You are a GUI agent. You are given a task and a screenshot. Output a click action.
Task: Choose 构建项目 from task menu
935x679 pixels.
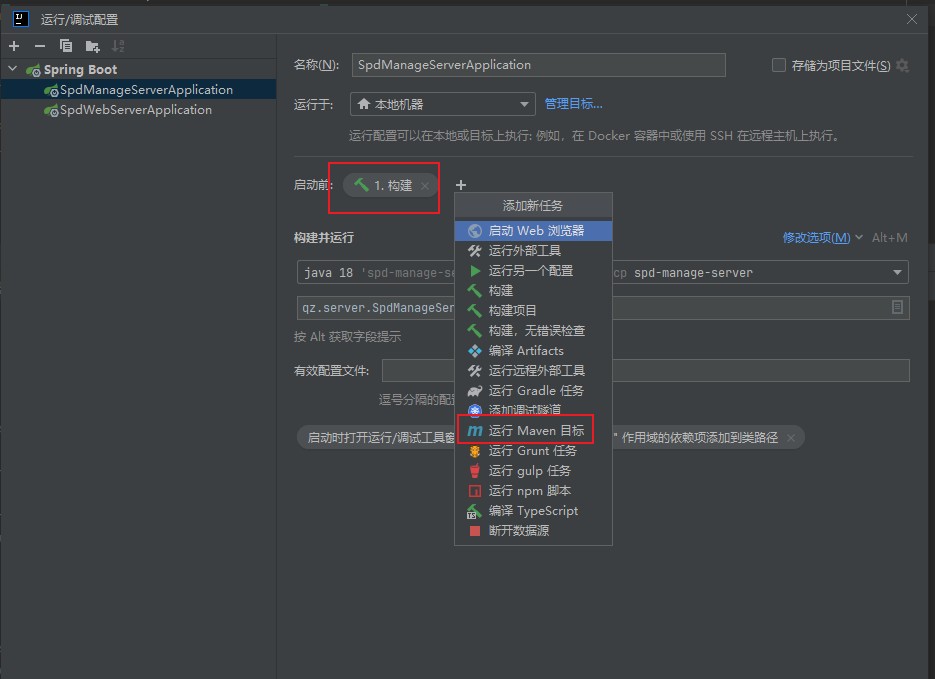tap(533, 311)
